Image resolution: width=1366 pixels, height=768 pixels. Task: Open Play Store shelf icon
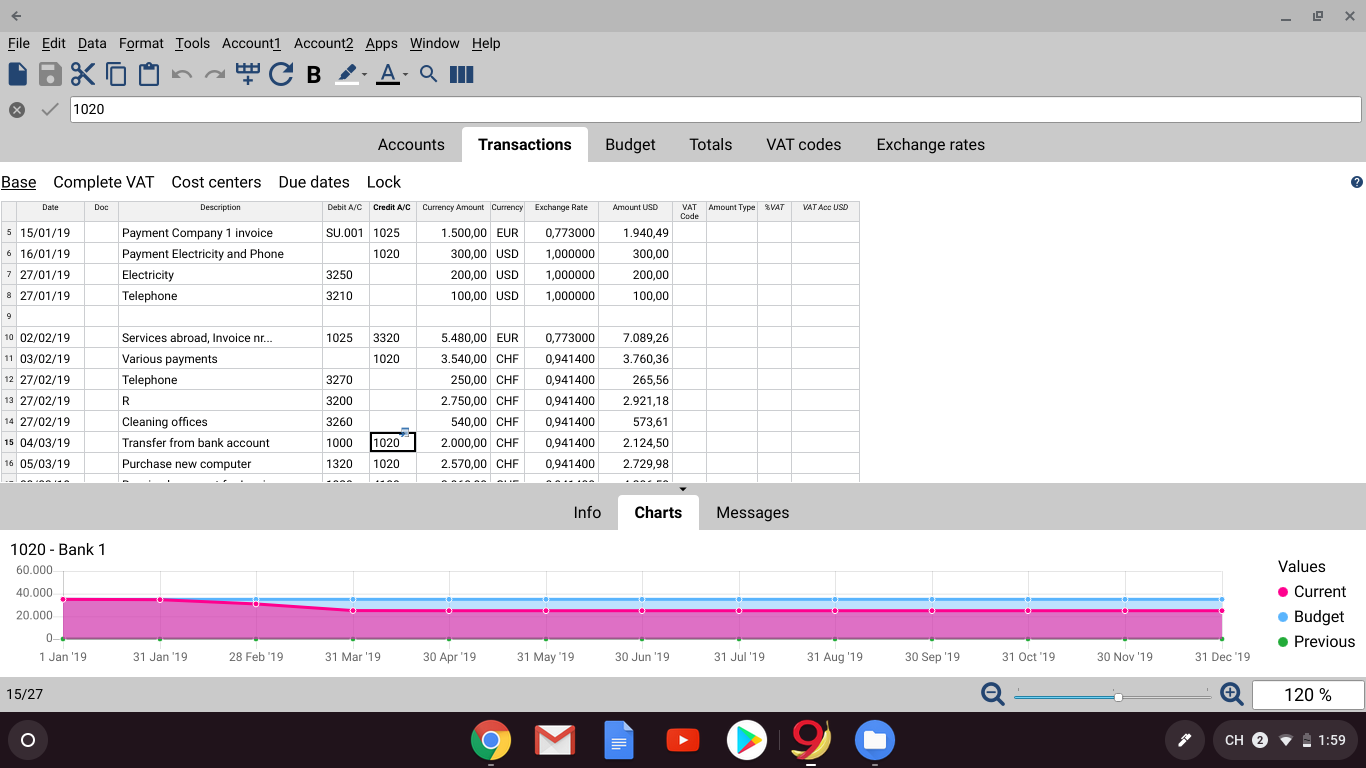(747, 741)
